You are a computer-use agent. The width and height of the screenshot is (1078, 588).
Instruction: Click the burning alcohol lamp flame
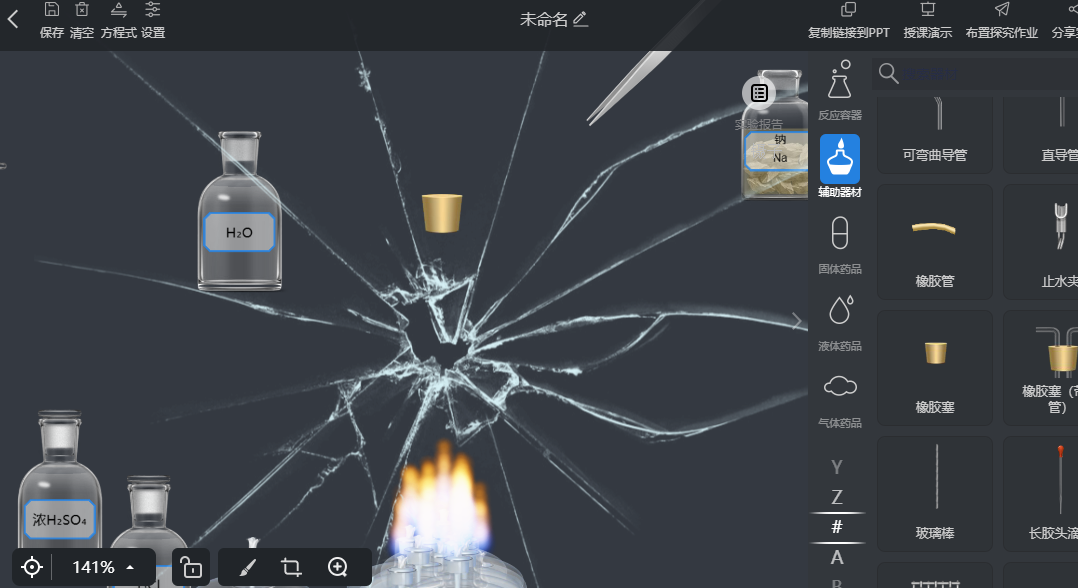point(444,499)
